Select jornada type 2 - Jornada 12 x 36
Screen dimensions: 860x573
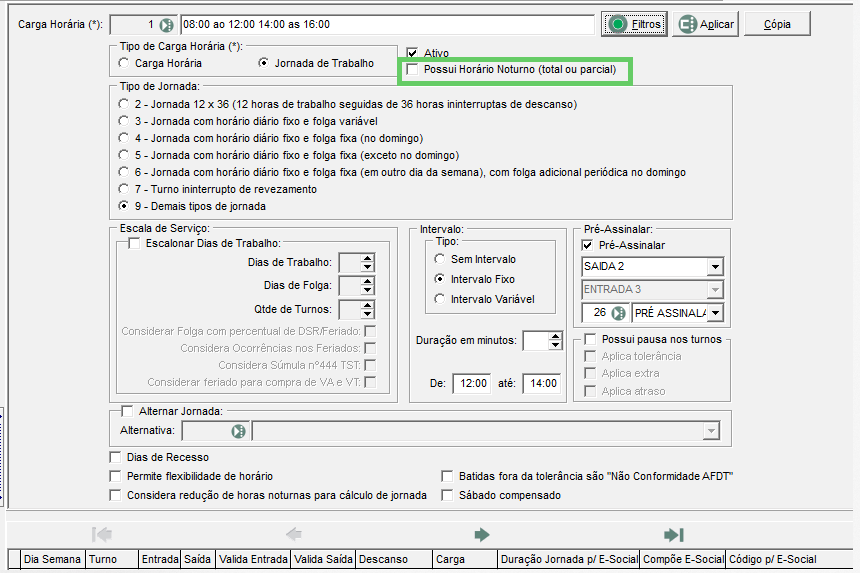pos(124,104)
